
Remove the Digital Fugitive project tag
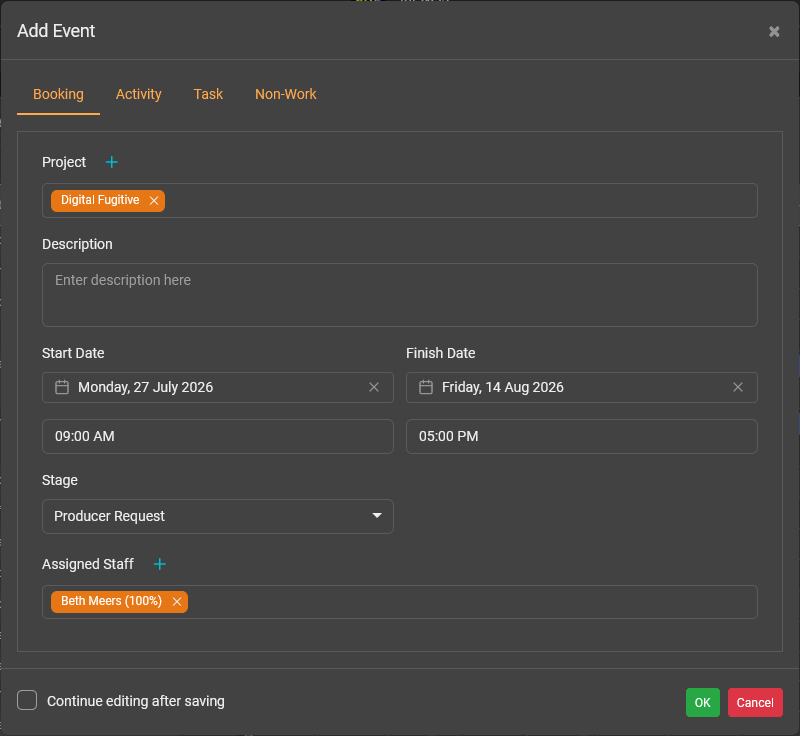click(154, 201)
